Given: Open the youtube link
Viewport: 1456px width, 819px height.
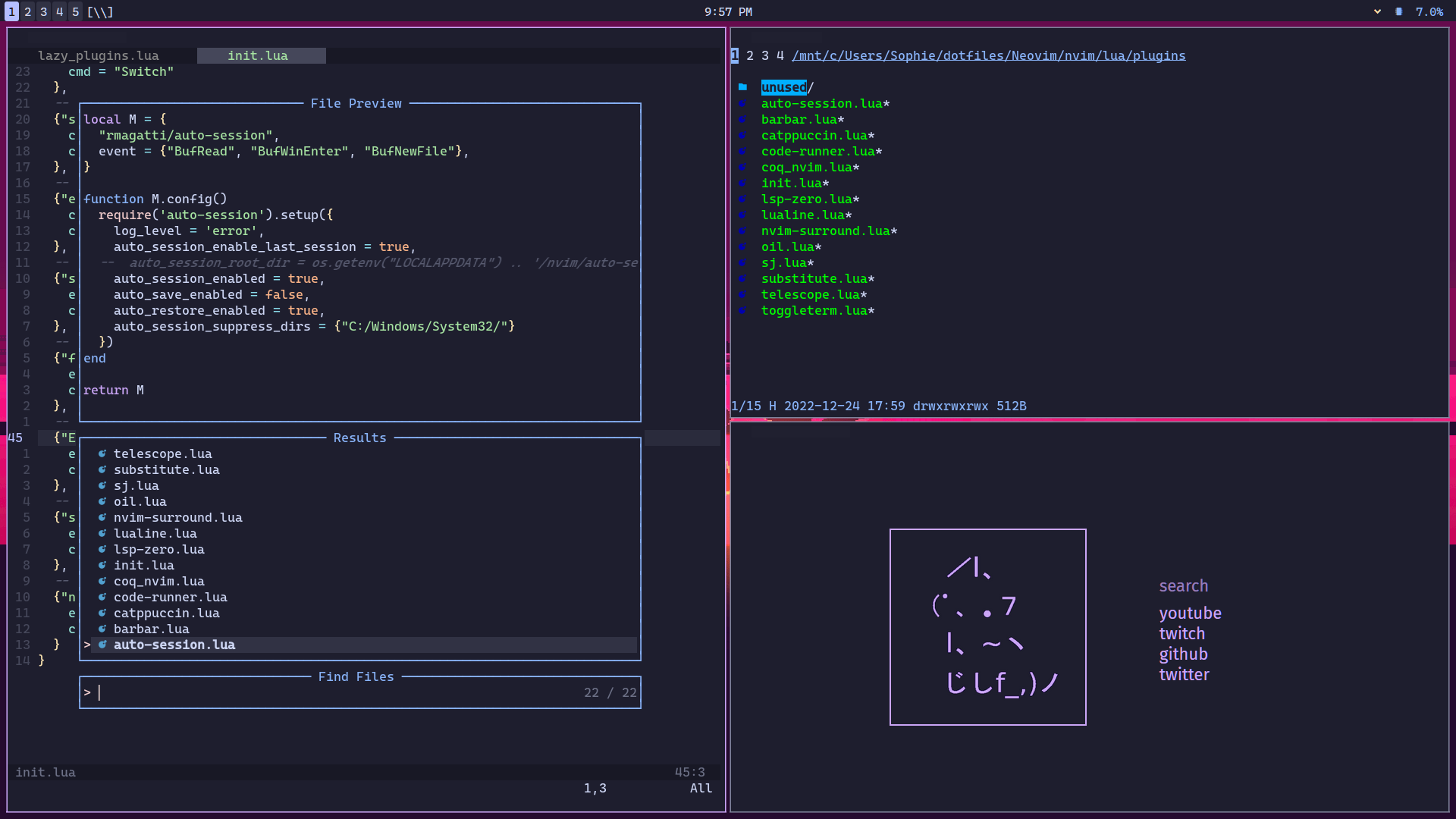Looking at the screenshot, I should pyautogui.click(x=1190, y=613).
